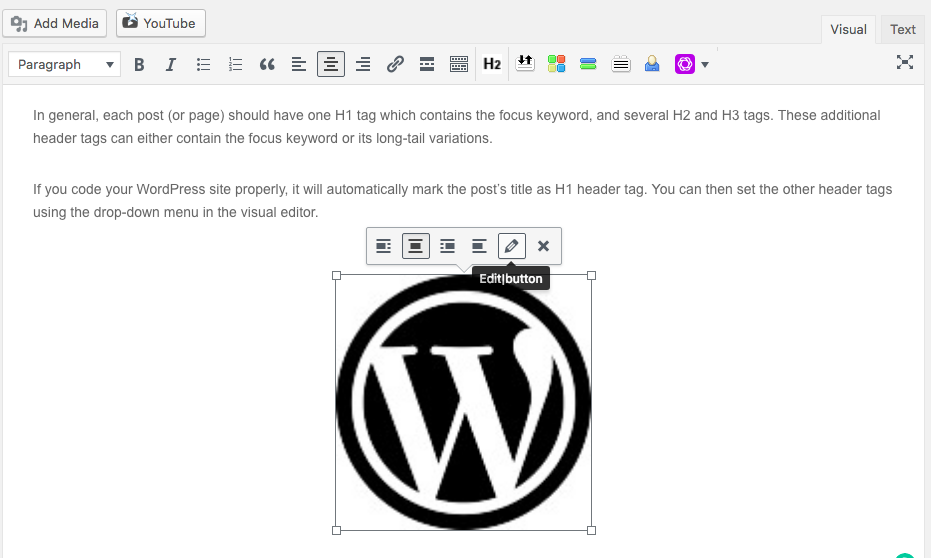This screenshot has height=558, width=931.
Task: Align text right in main toolbar
Action: [x=363, y=64]
